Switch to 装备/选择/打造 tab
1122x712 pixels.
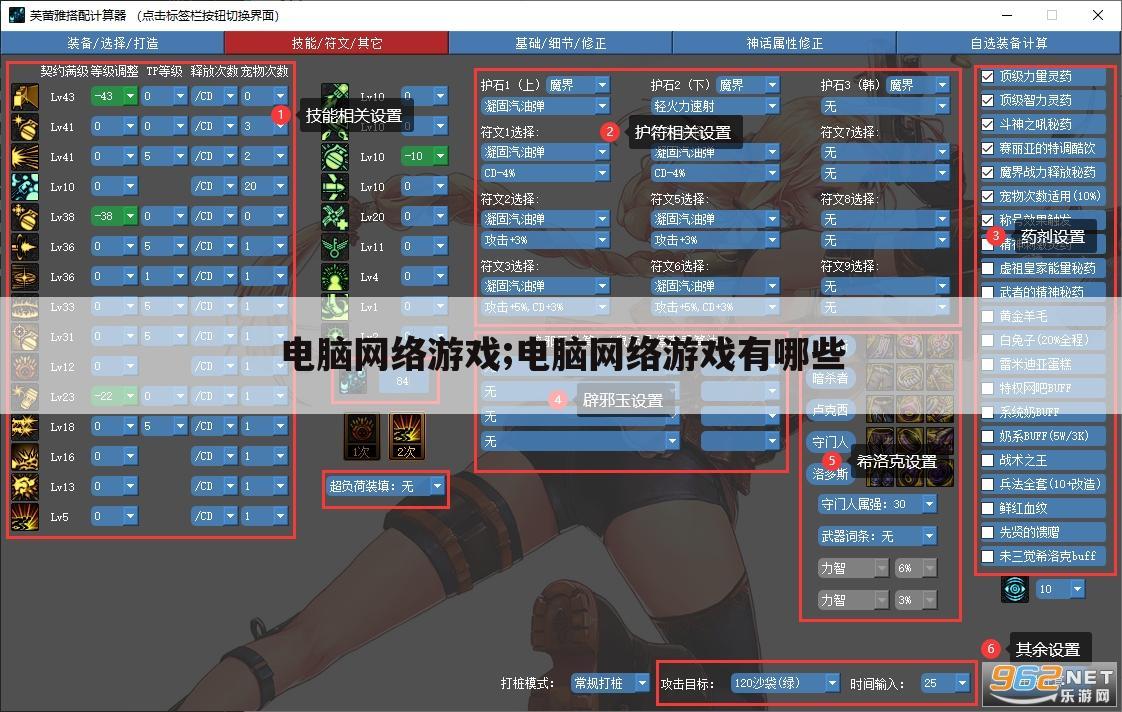113,43
